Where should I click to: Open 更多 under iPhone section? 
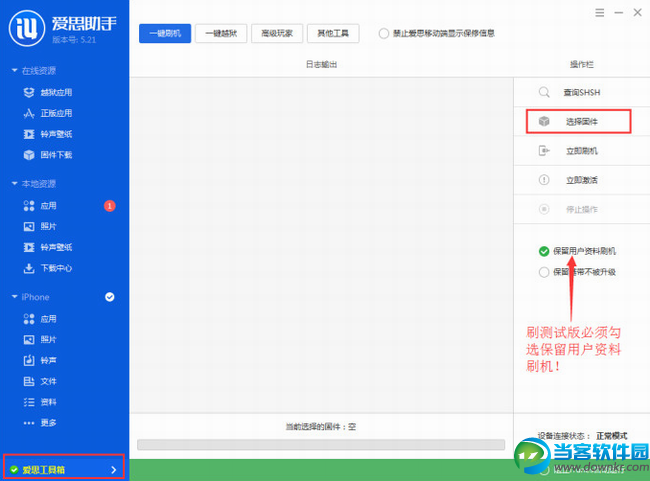(40, 423)
